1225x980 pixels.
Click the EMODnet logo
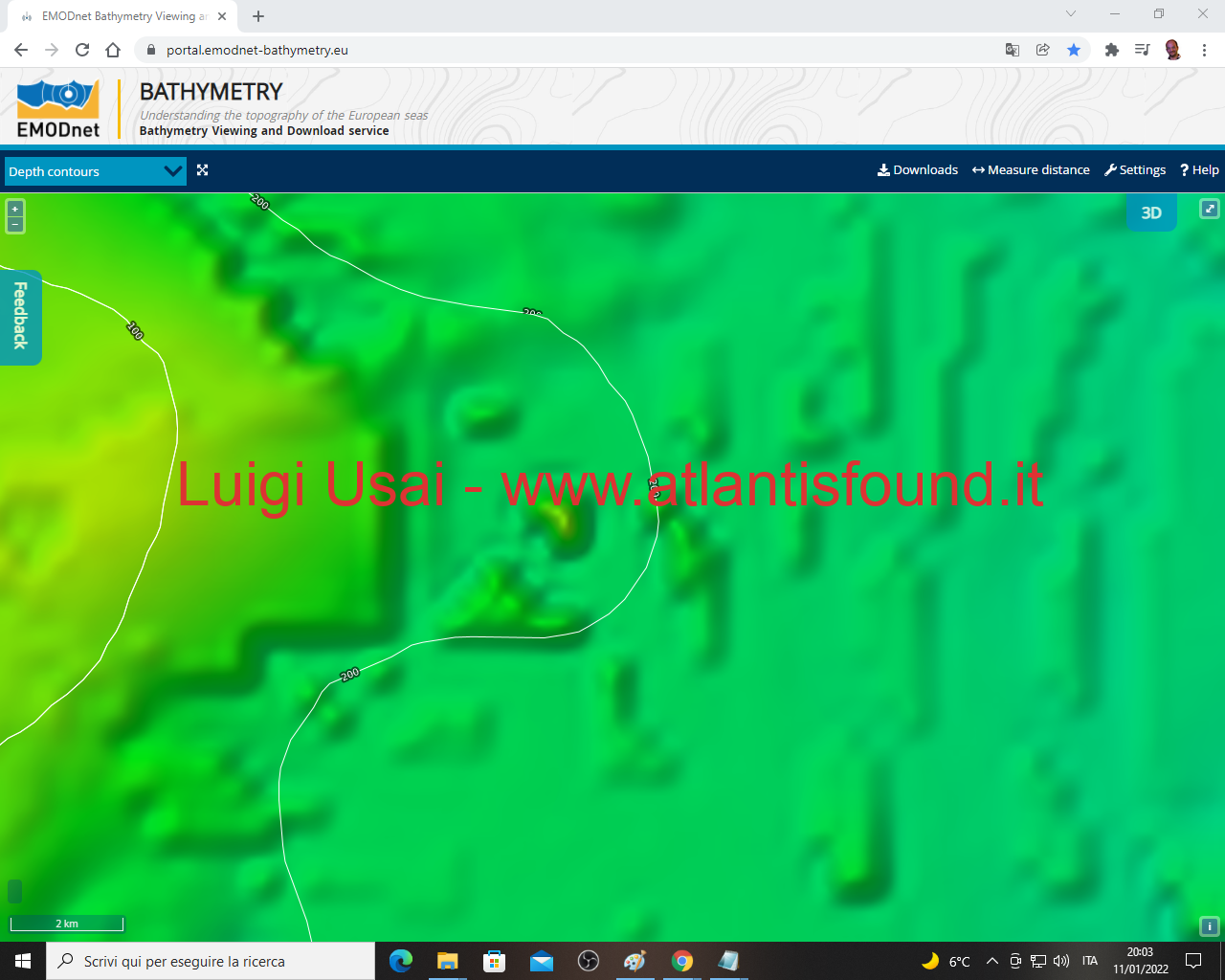click(58, 109)
